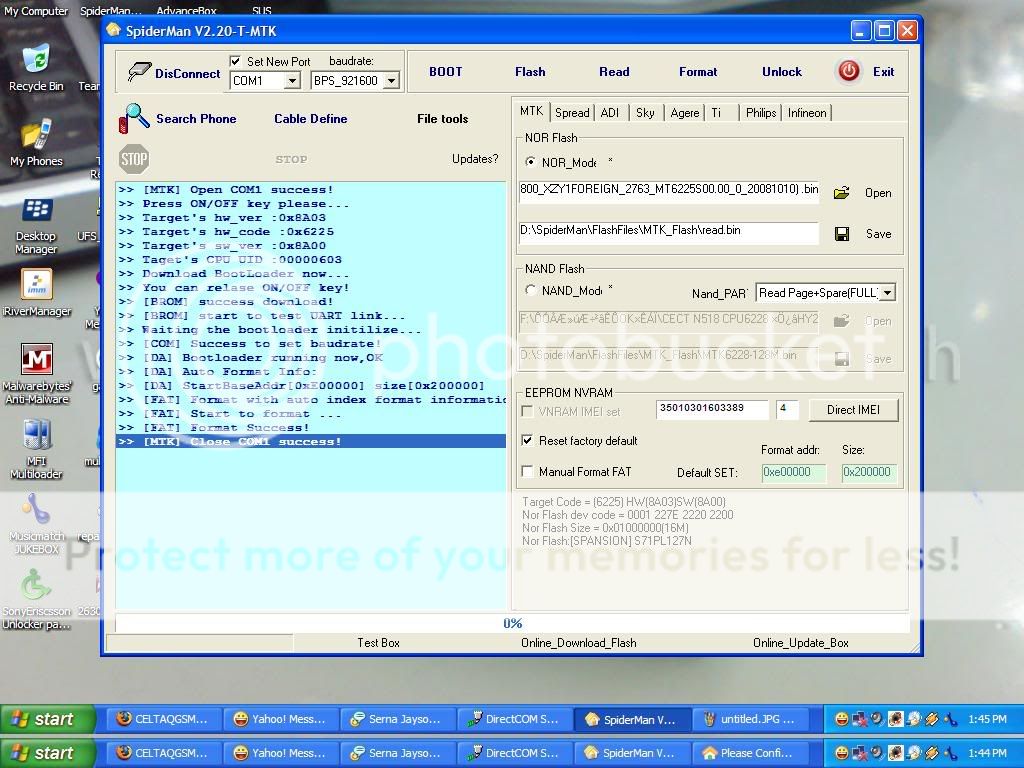Click the Size 0x200000 field

pos(869,472)
